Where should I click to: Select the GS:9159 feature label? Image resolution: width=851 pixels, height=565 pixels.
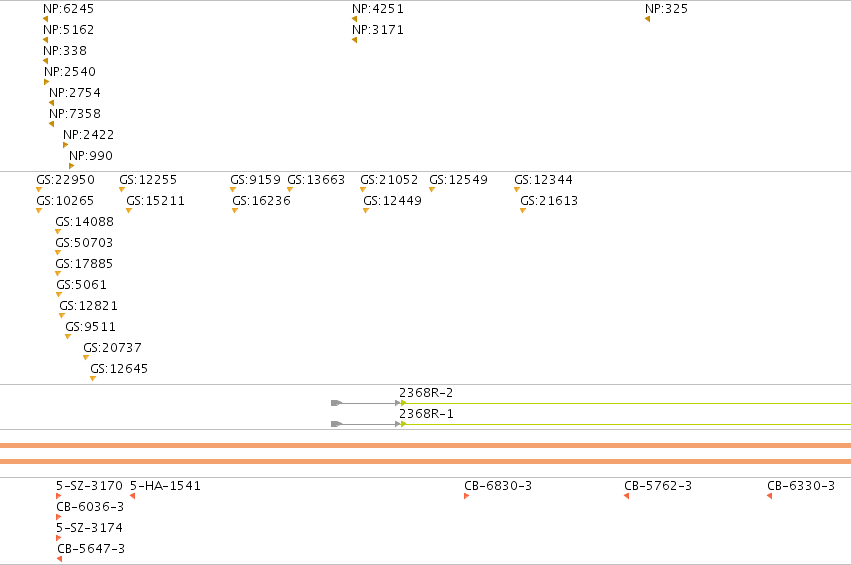(256, 180)
